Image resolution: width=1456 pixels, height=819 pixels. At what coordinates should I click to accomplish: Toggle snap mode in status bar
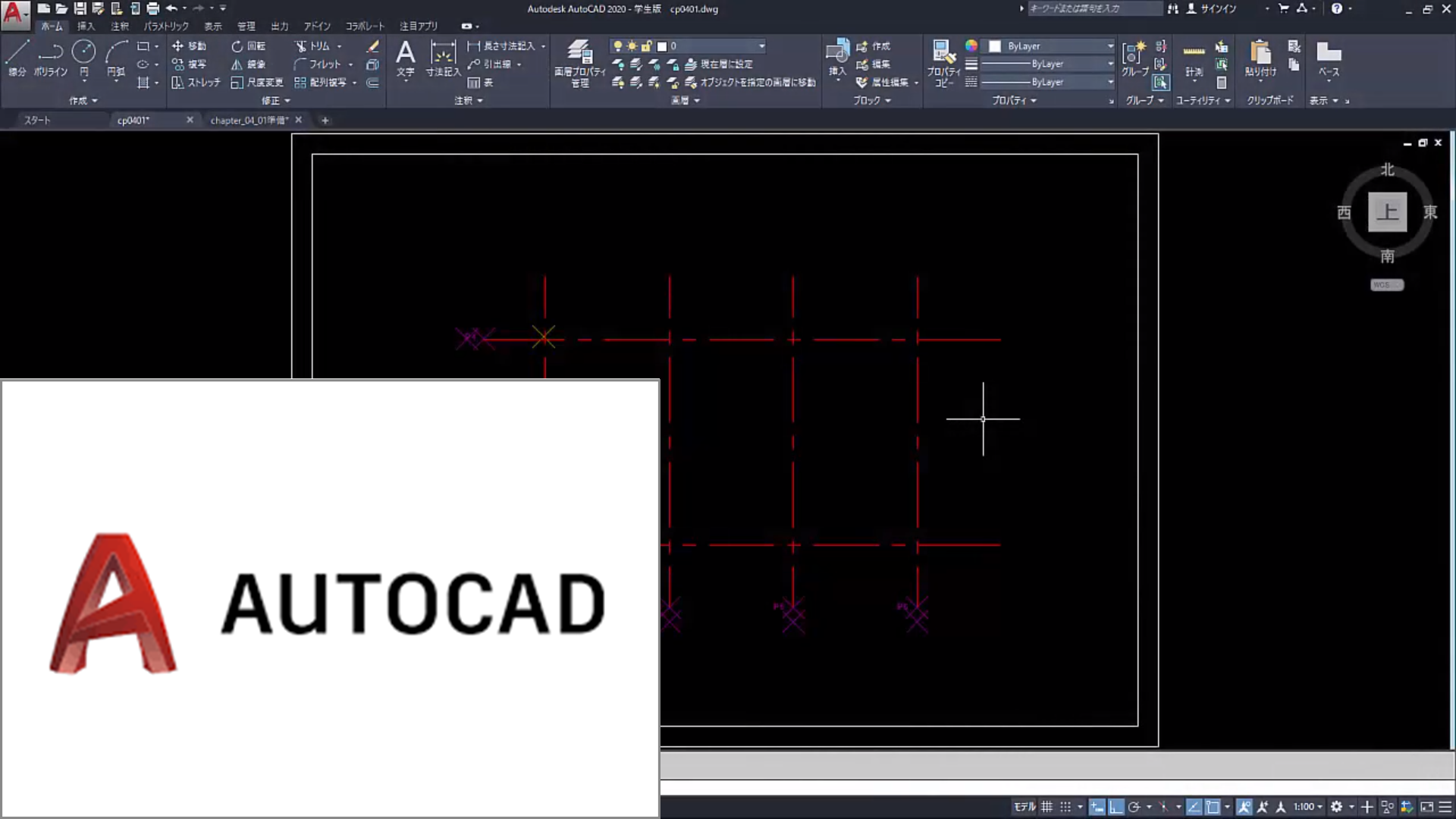click(1065, 807)
